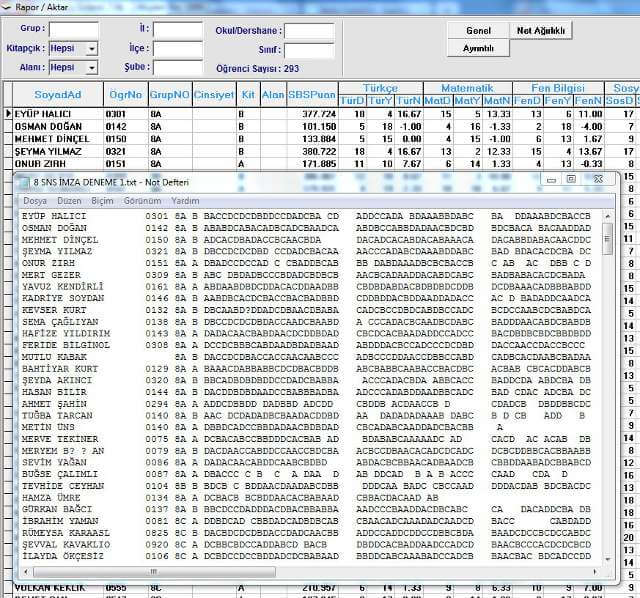Click Notepad horizontal scrollbar thumb
The image size is (640, 598).
154,571
